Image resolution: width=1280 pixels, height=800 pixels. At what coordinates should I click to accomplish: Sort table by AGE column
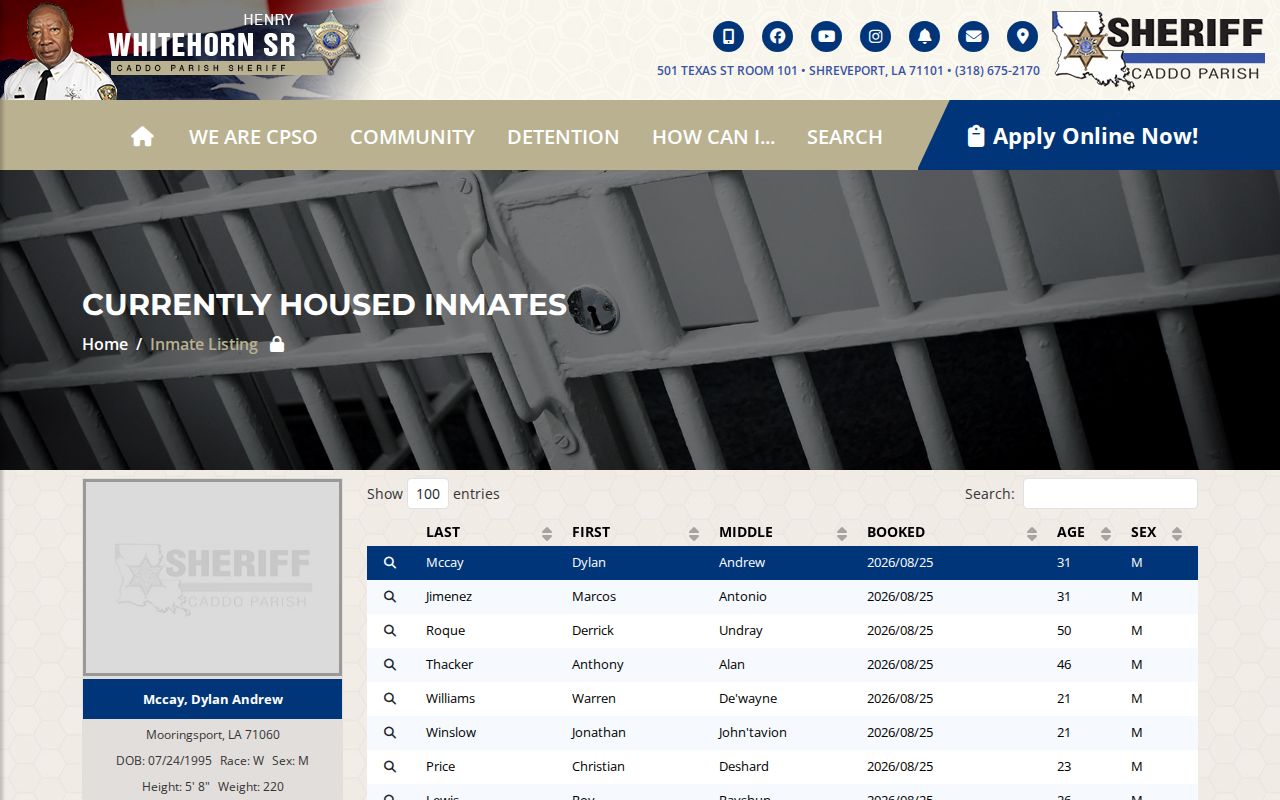coord(1083,532)
